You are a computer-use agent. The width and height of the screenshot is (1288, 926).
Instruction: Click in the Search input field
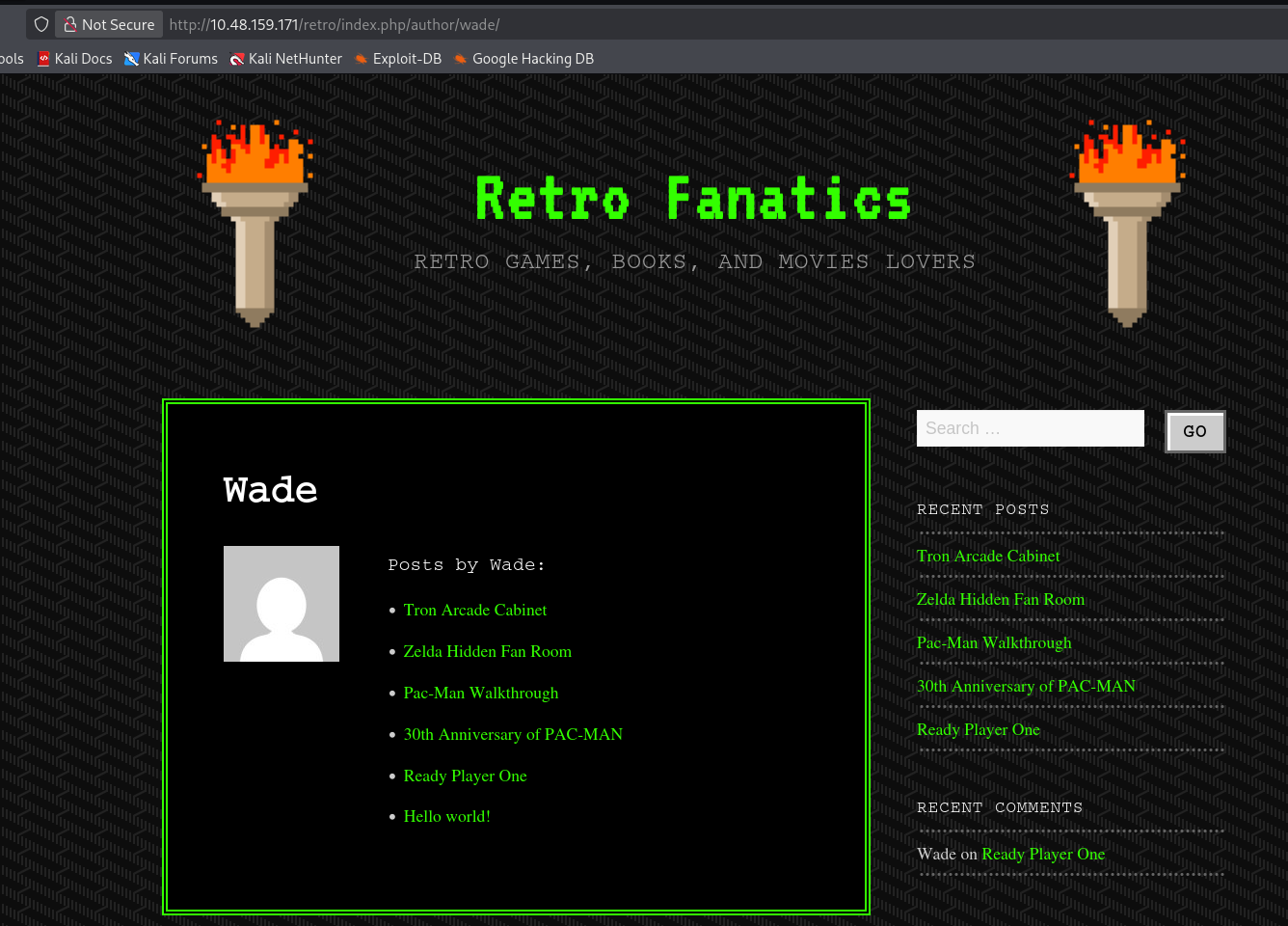(1030, 428)
